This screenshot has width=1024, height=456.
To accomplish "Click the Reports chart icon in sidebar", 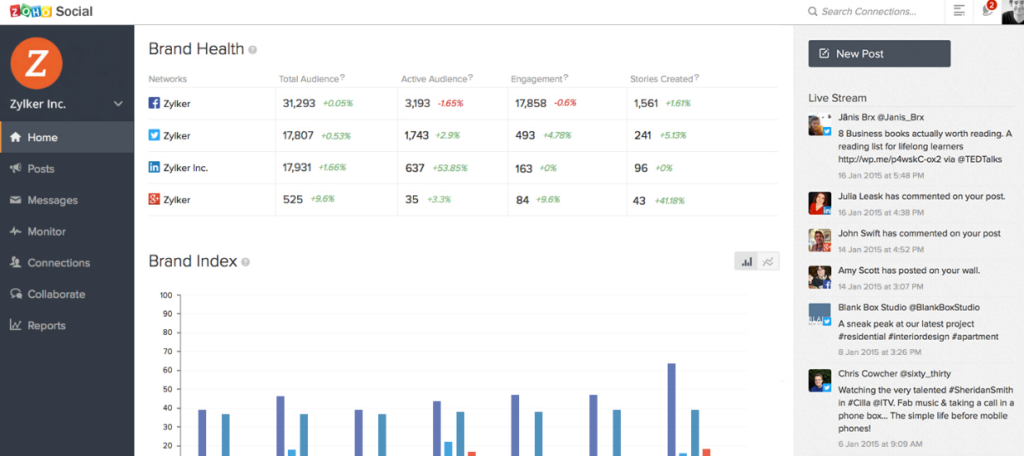I will [x=16, y=325].
